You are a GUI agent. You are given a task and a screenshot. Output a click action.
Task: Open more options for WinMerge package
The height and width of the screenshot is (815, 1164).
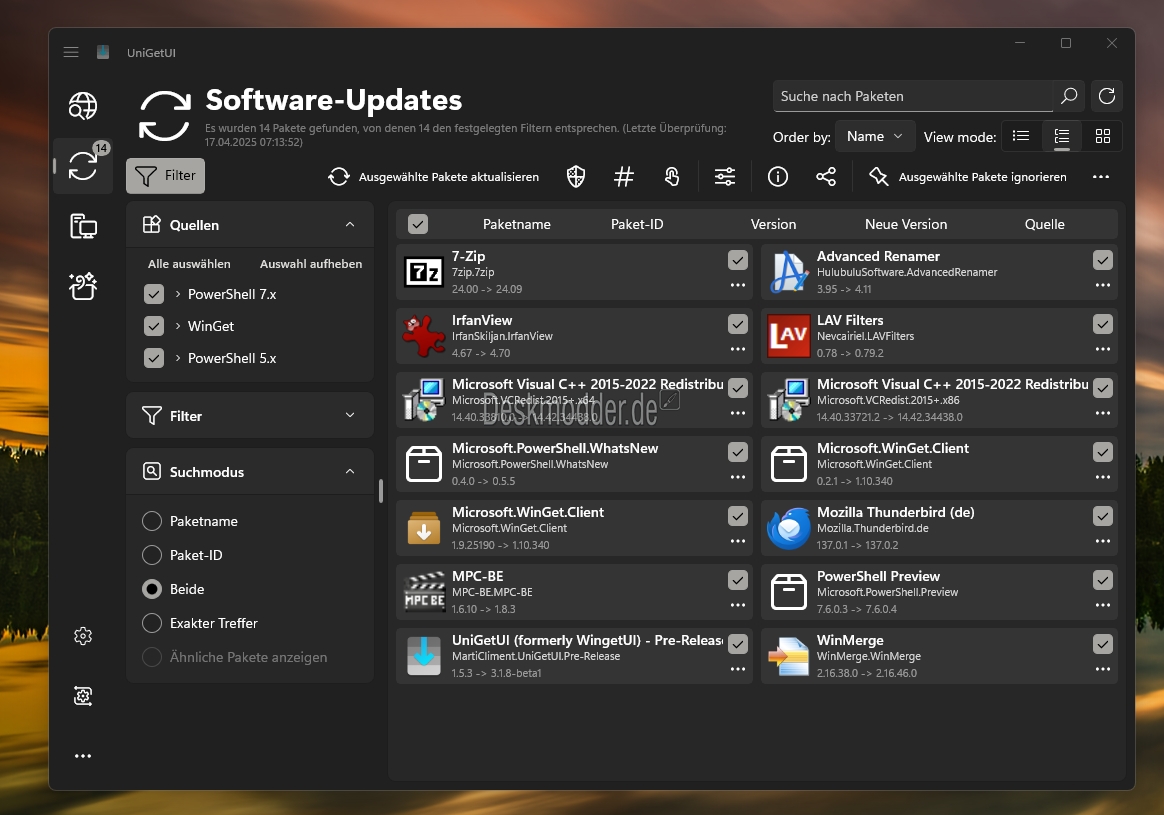tap(1102, 669)
